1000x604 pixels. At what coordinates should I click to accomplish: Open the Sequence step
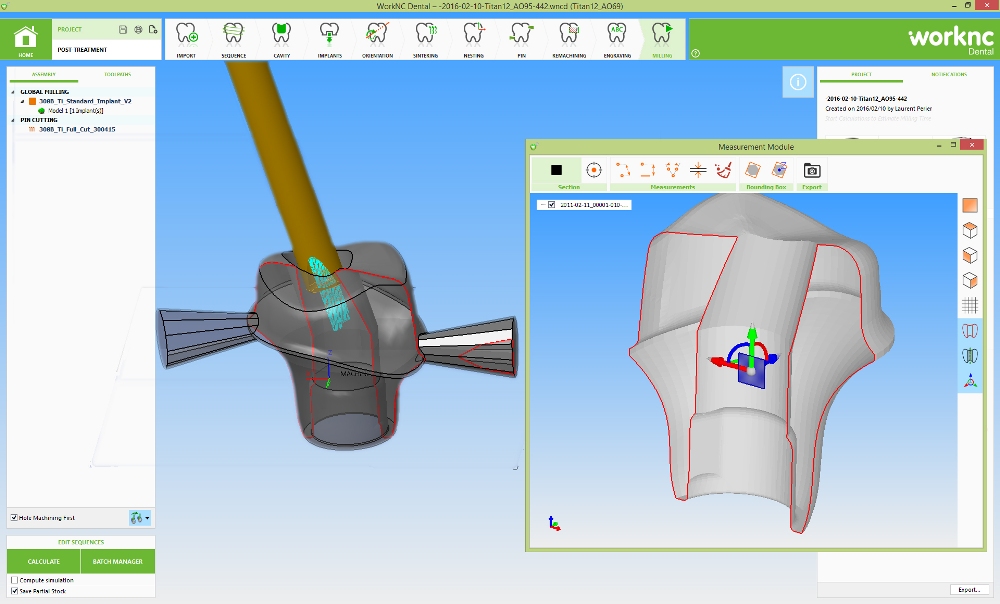tap(233, 34)
